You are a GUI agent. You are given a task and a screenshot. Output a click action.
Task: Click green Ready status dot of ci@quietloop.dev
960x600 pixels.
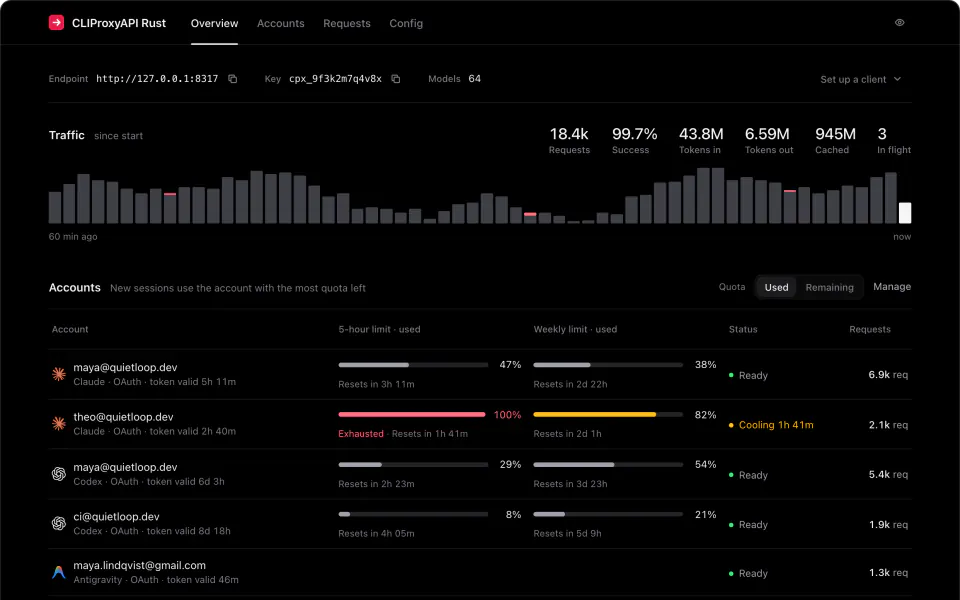(731, 525)
